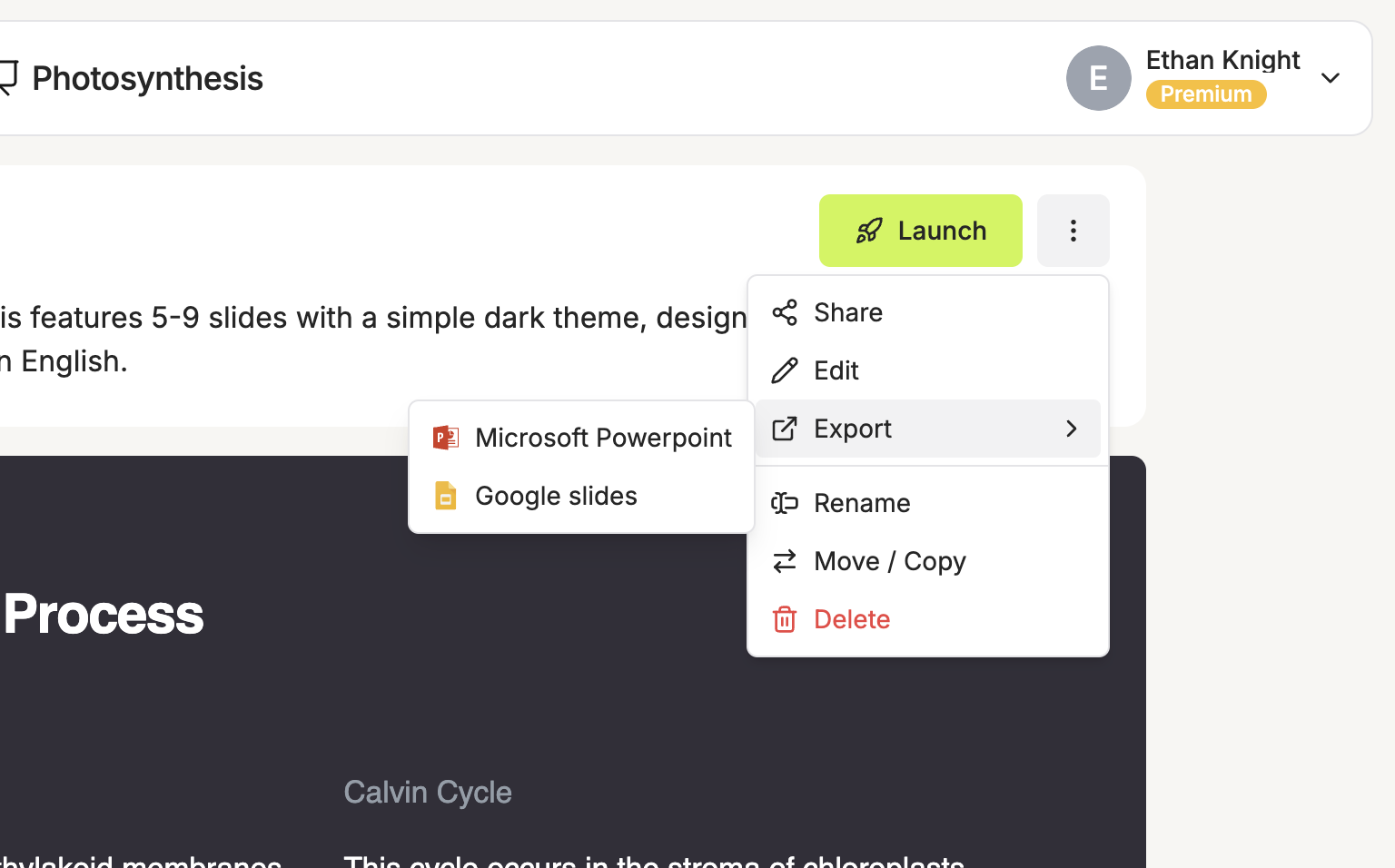Click the rocket icon on Launch
Viewport: 1395px width, 868px height.
coord(869,231)
